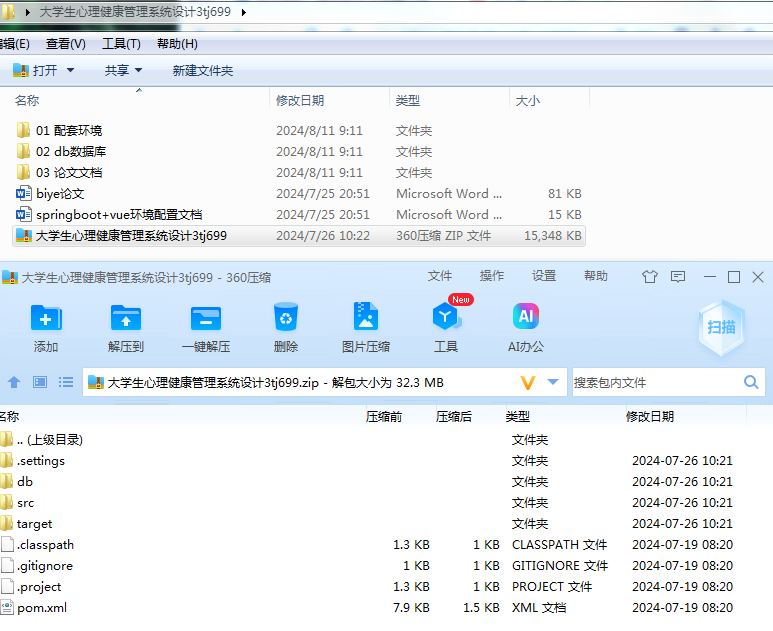The height and width of the screenshot is (631, 773).
Task: Click the 7.9 KB size of pom.xml
Action: point(411,607)
